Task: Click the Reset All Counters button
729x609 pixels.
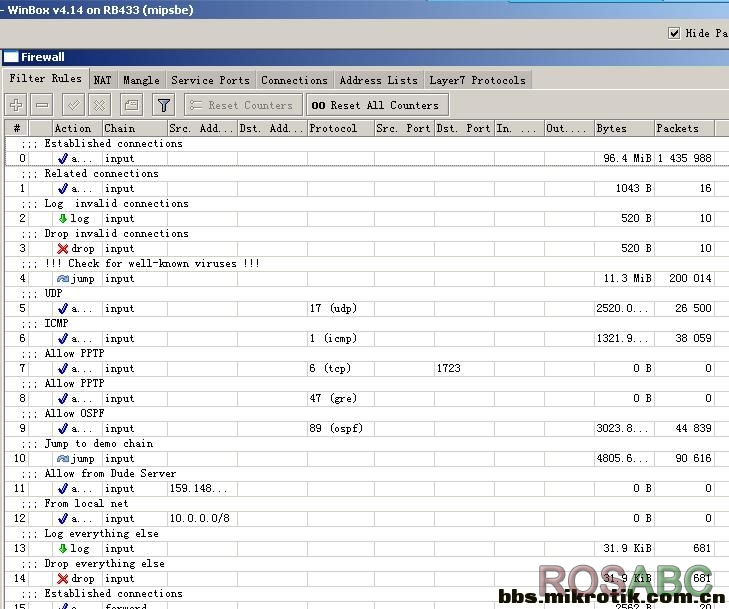Action: [377, 105]
